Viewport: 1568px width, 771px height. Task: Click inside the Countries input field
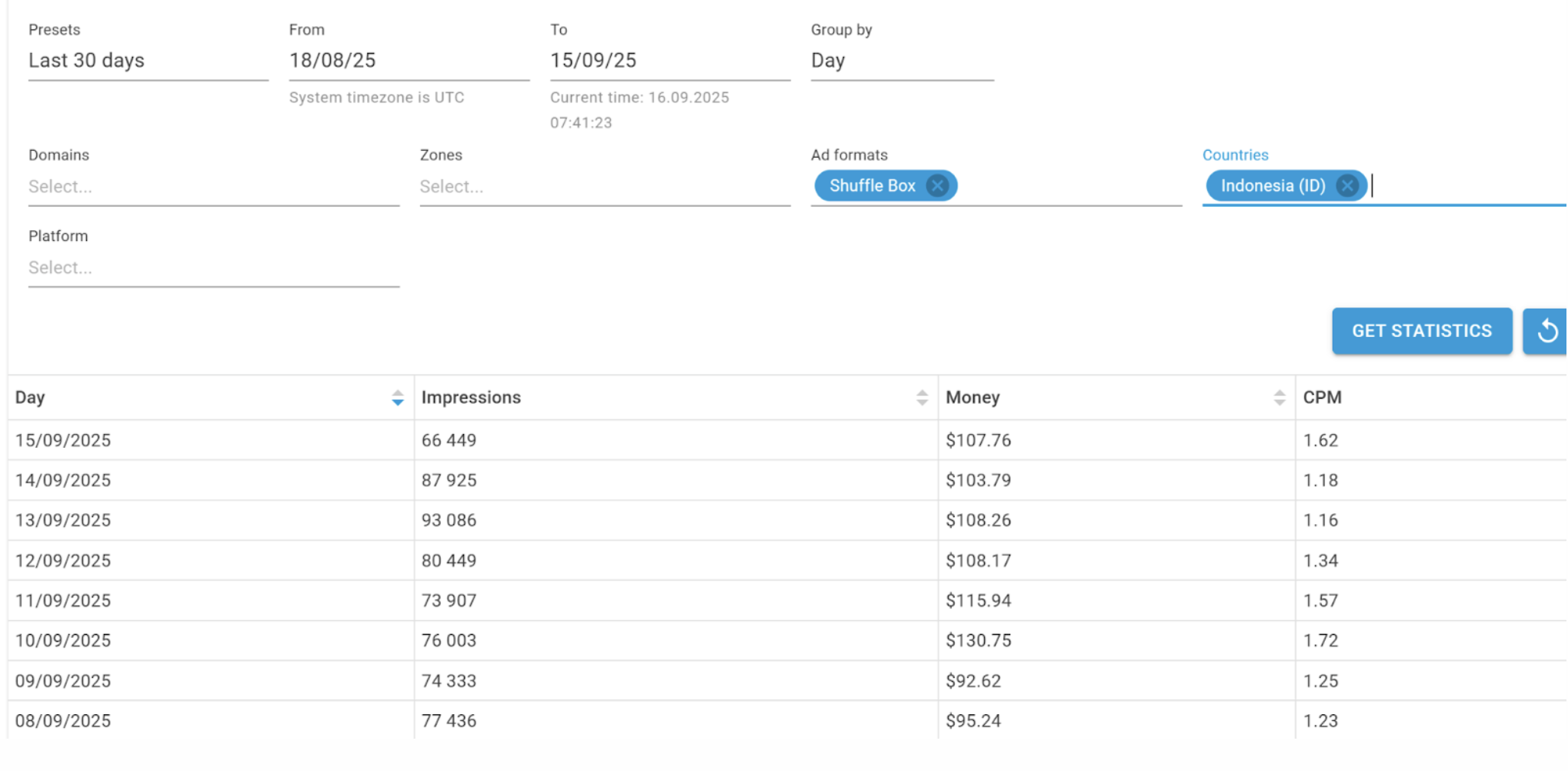tap(1423, 185)
